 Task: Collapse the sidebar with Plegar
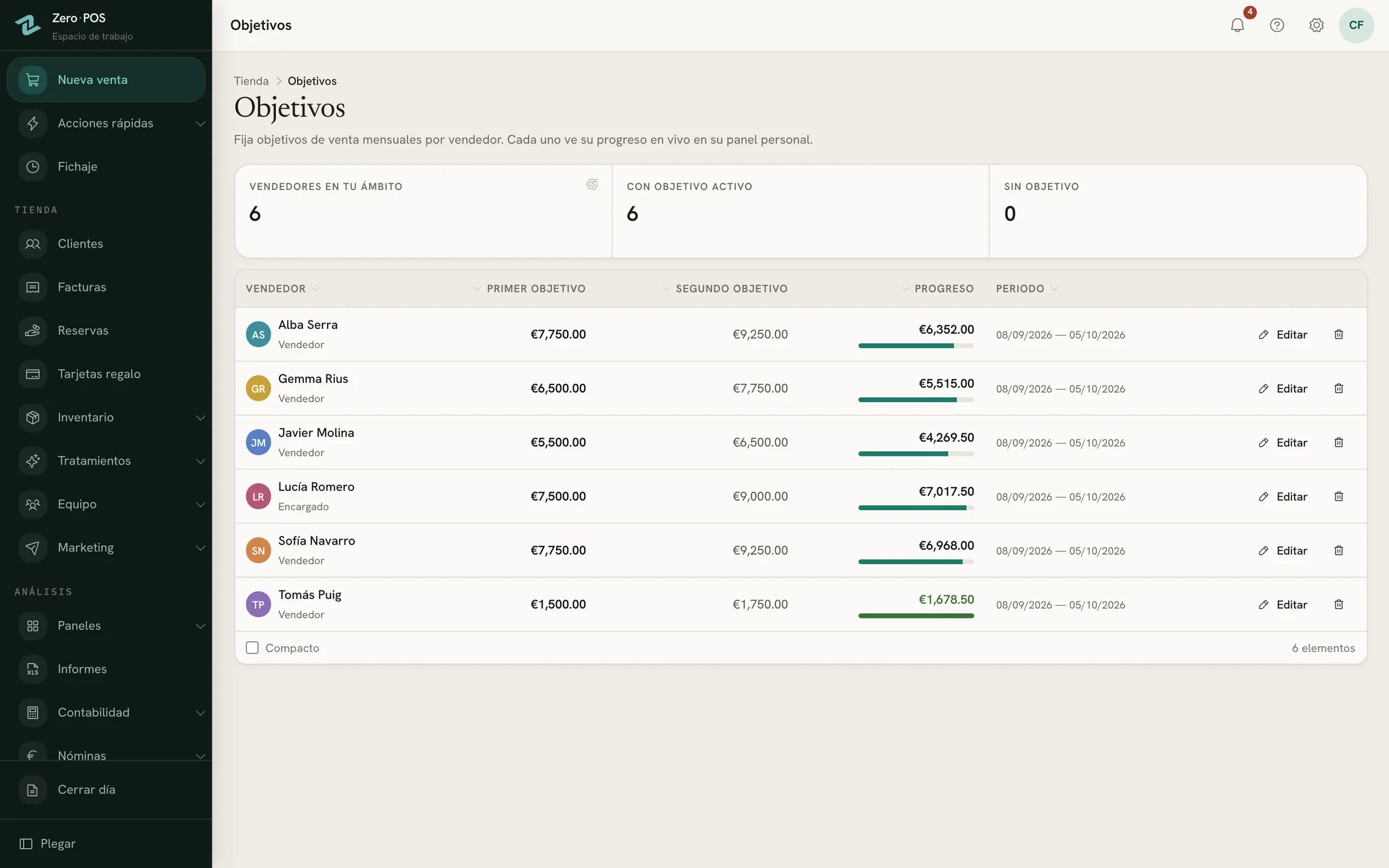click(x=47, y=844)
